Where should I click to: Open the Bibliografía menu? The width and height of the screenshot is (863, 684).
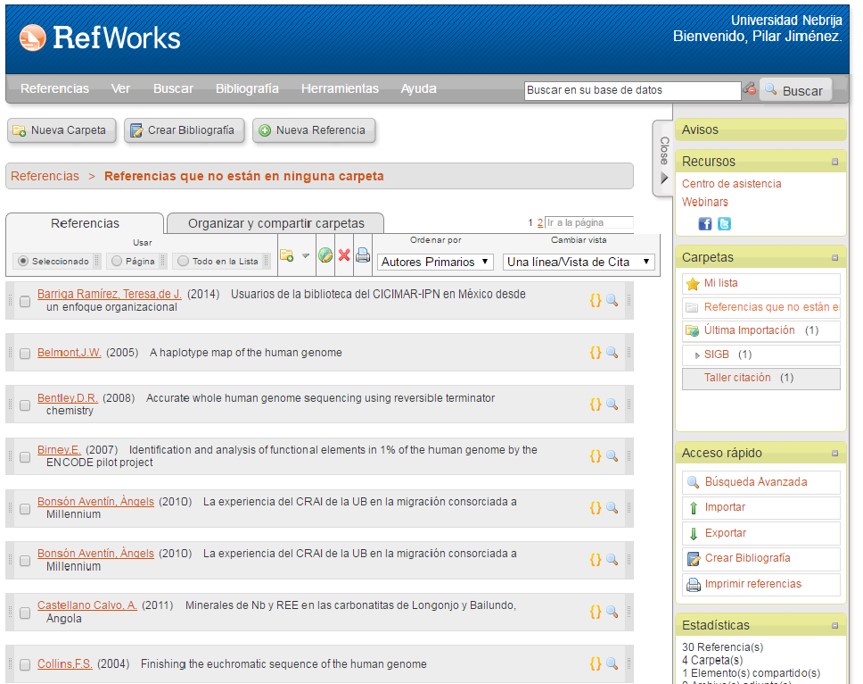click(247, 89)
